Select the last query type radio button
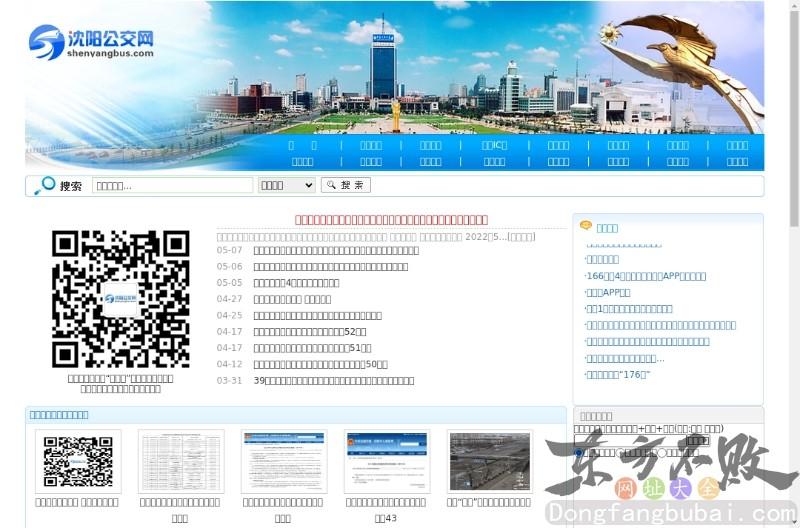This screenshot has width=800, height=528. click(x=662, y=452)
